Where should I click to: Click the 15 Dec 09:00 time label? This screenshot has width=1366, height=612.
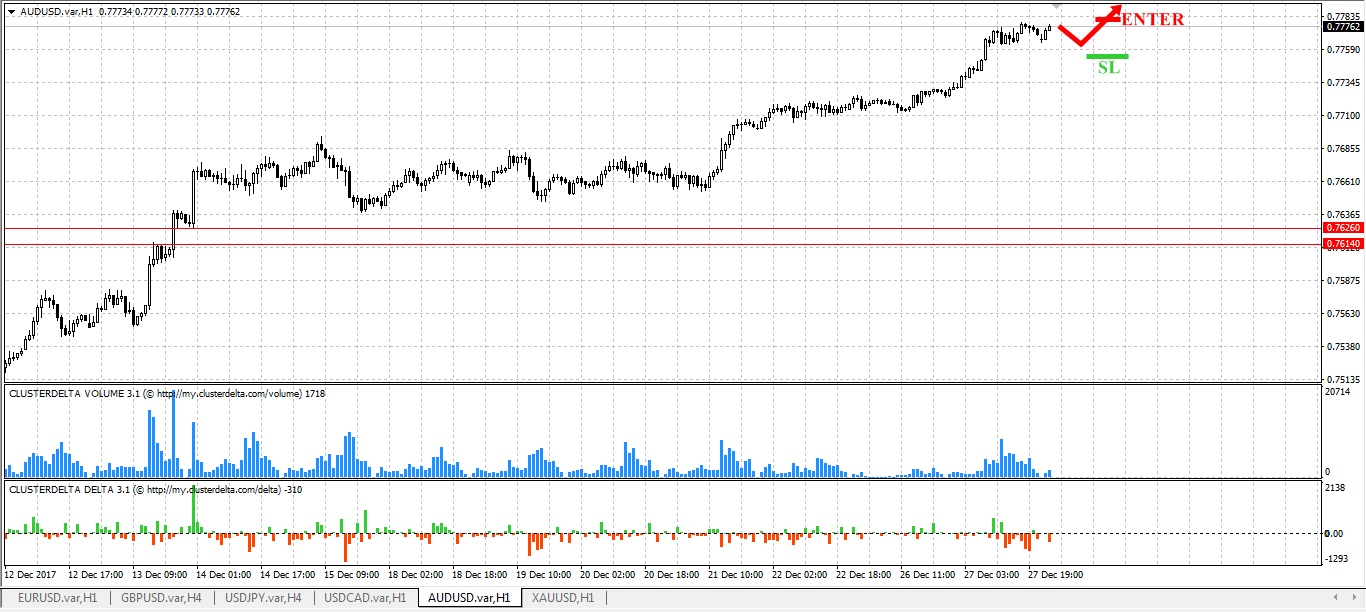coord(352,576)
